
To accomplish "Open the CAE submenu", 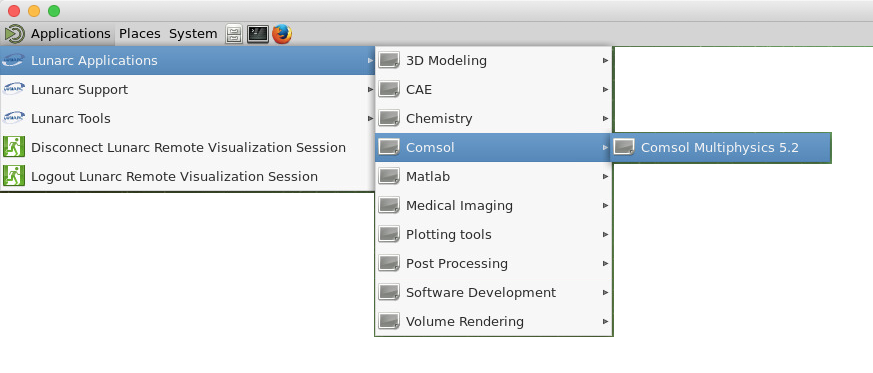I will 494,90.
